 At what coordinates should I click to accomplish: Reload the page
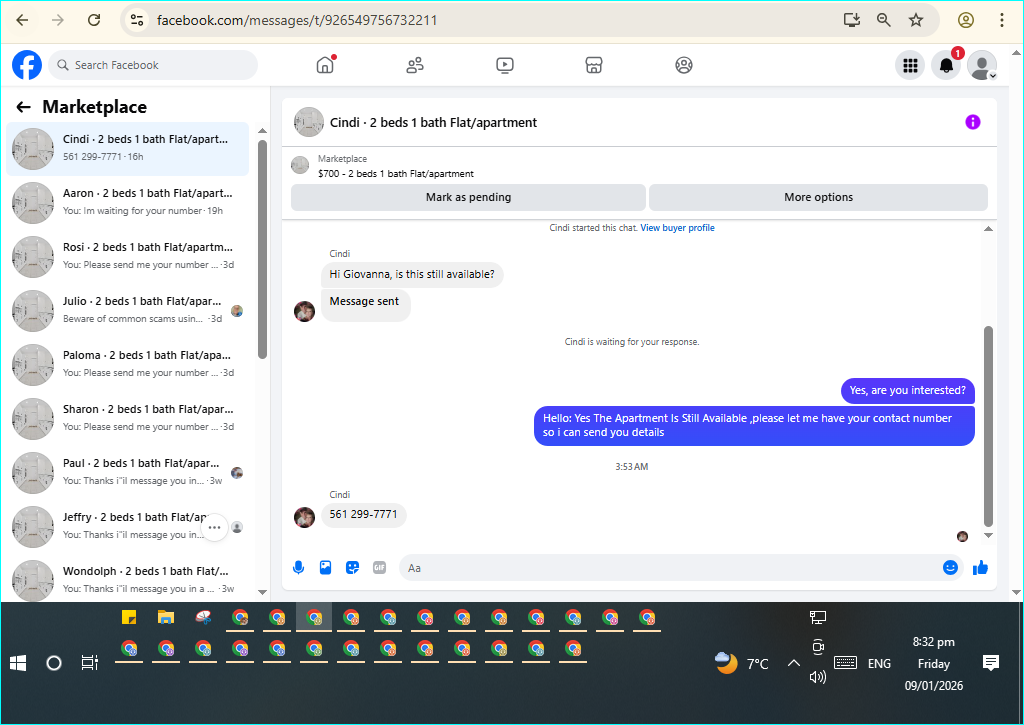tap(94, 20)
